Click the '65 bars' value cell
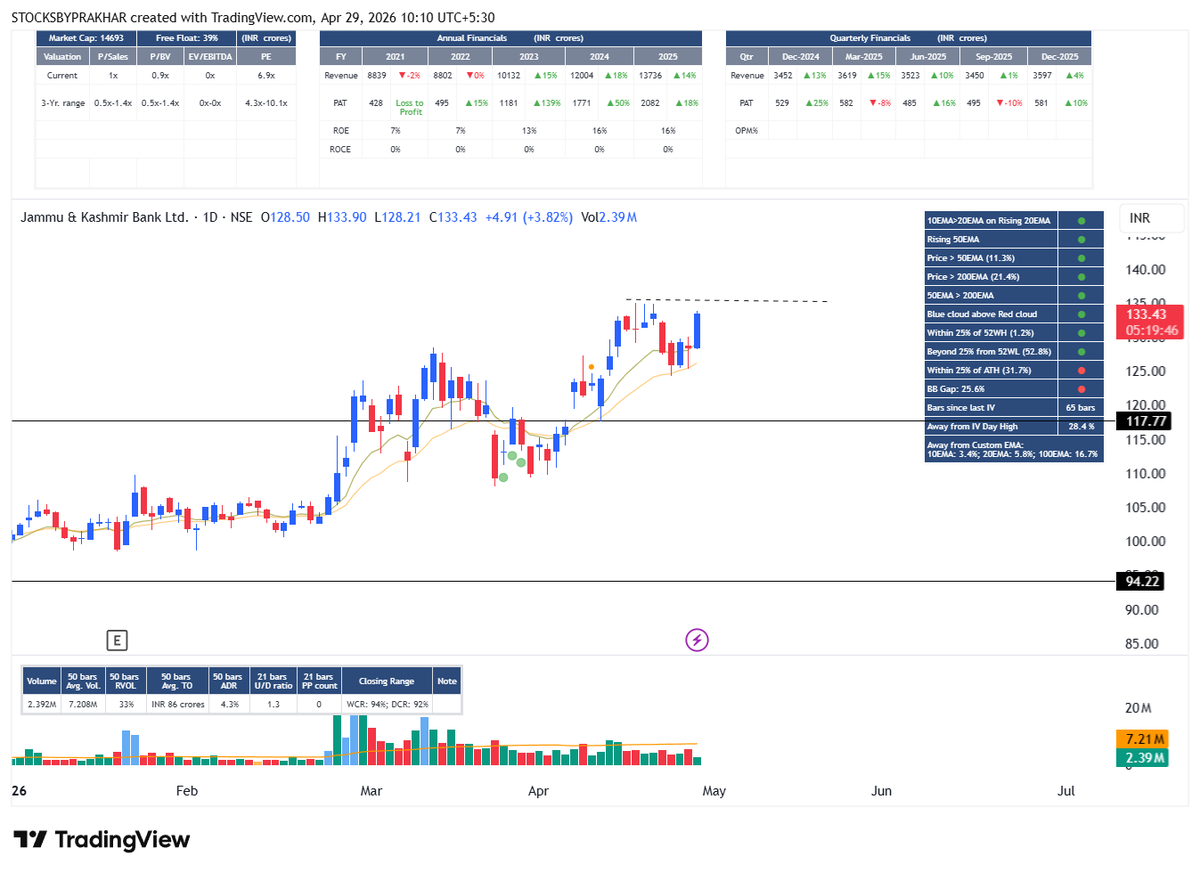Image resolution: width=1200 pixels, height=873 pixels. click(x=1080, y=407)
